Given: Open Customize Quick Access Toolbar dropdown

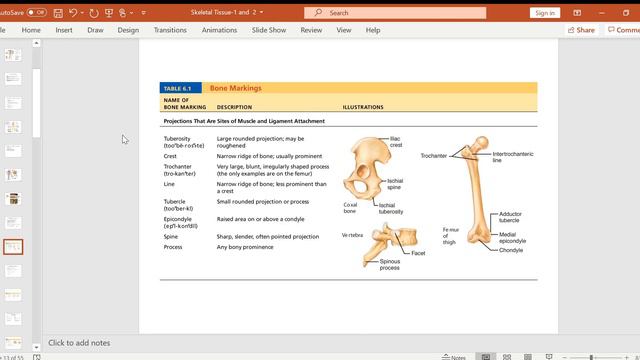Looking at the screenshot, I should click(144, 13).
